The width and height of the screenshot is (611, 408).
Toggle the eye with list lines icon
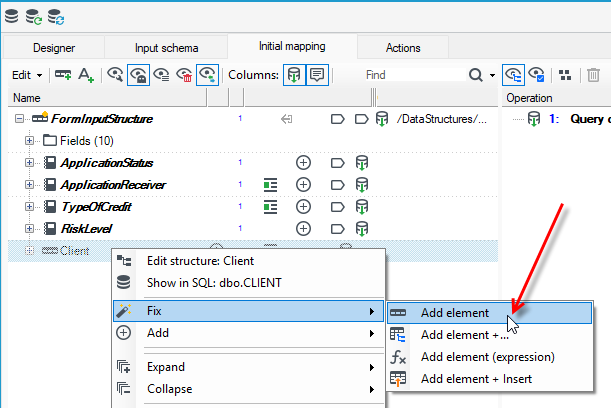[161, 75]
